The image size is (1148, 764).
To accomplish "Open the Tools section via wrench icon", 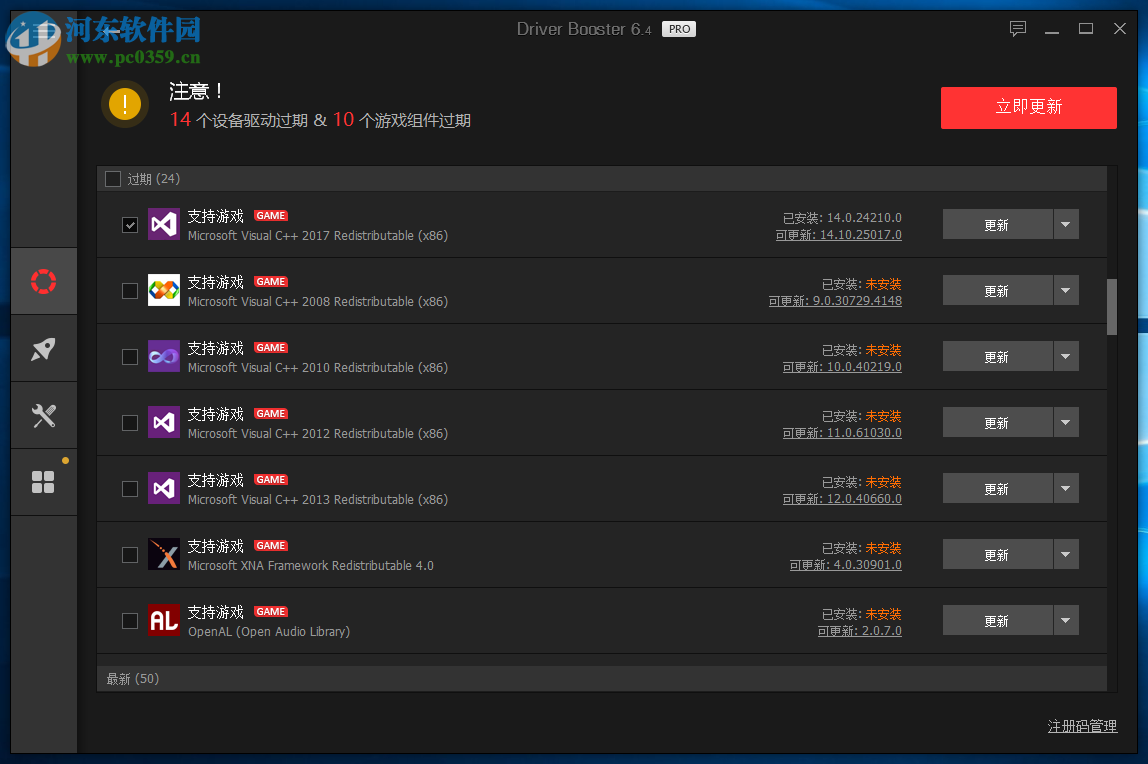I will [43, 415].
